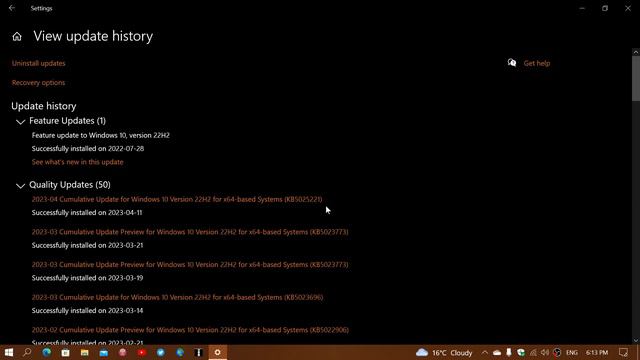Open KB5023773 update installed on 2023-03-21
Viewport: 640px width, 360px height.
(190, 232)
